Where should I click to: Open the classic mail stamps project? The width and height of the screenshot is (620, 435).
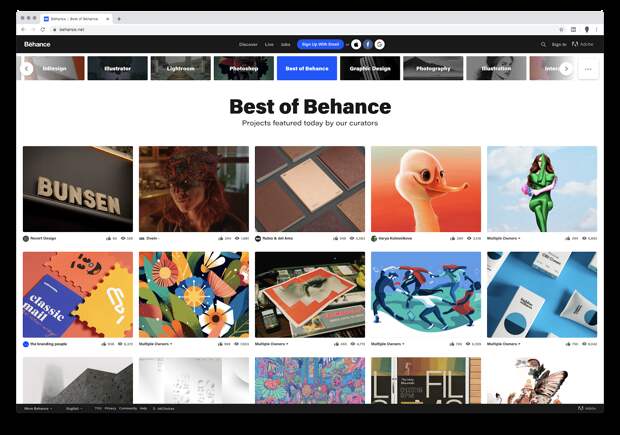coord(78,295)
